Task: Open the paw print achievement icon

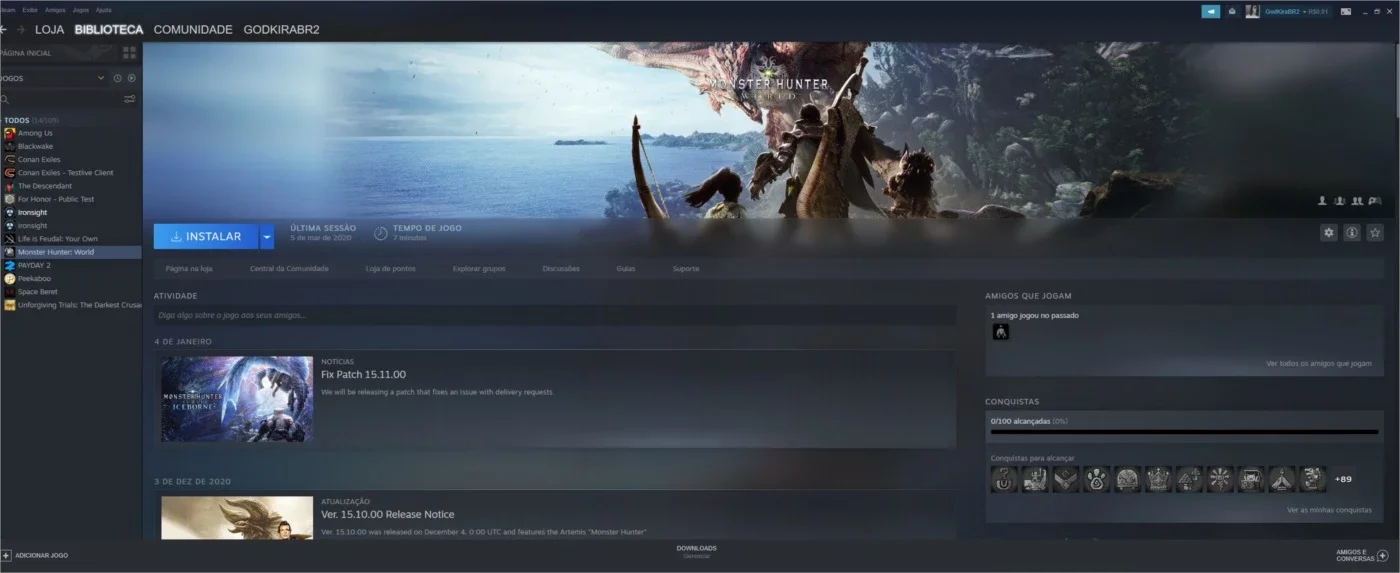Action: tap(1097, 480)
